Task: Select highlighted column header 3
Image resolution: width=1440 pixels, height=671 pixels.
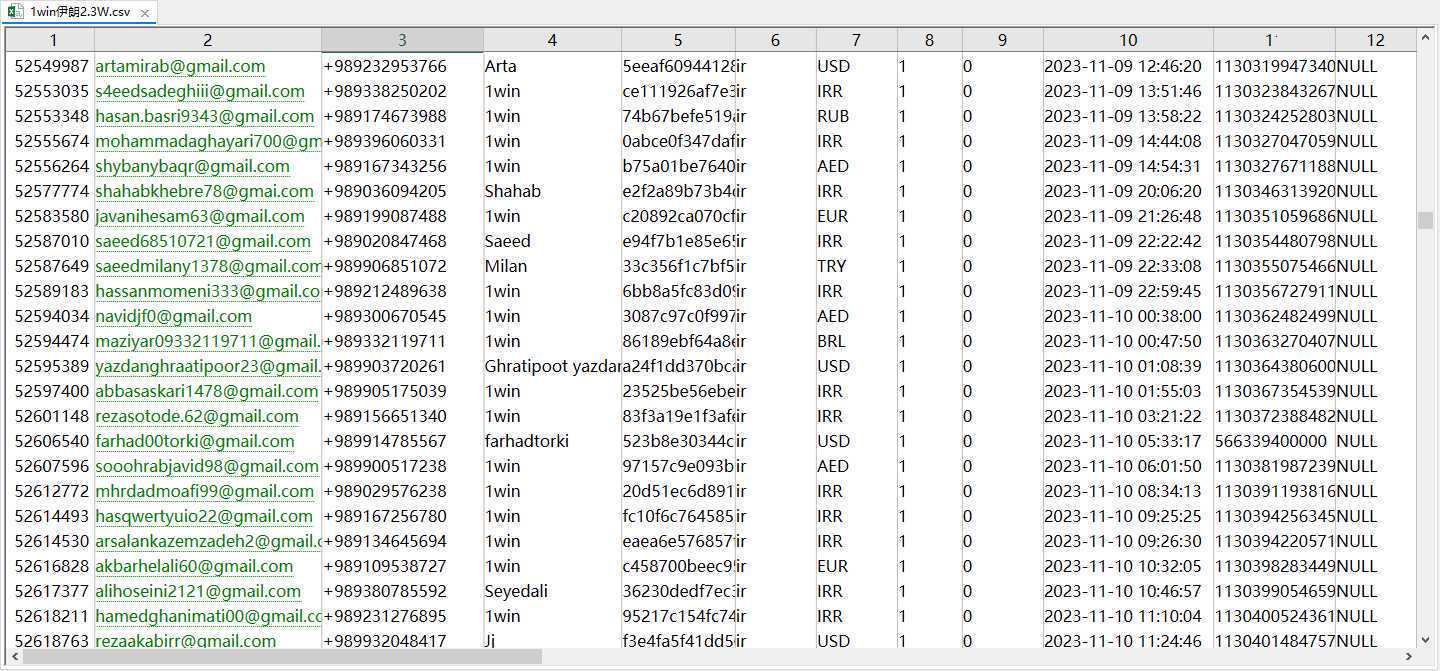Action: click(402, 40)
